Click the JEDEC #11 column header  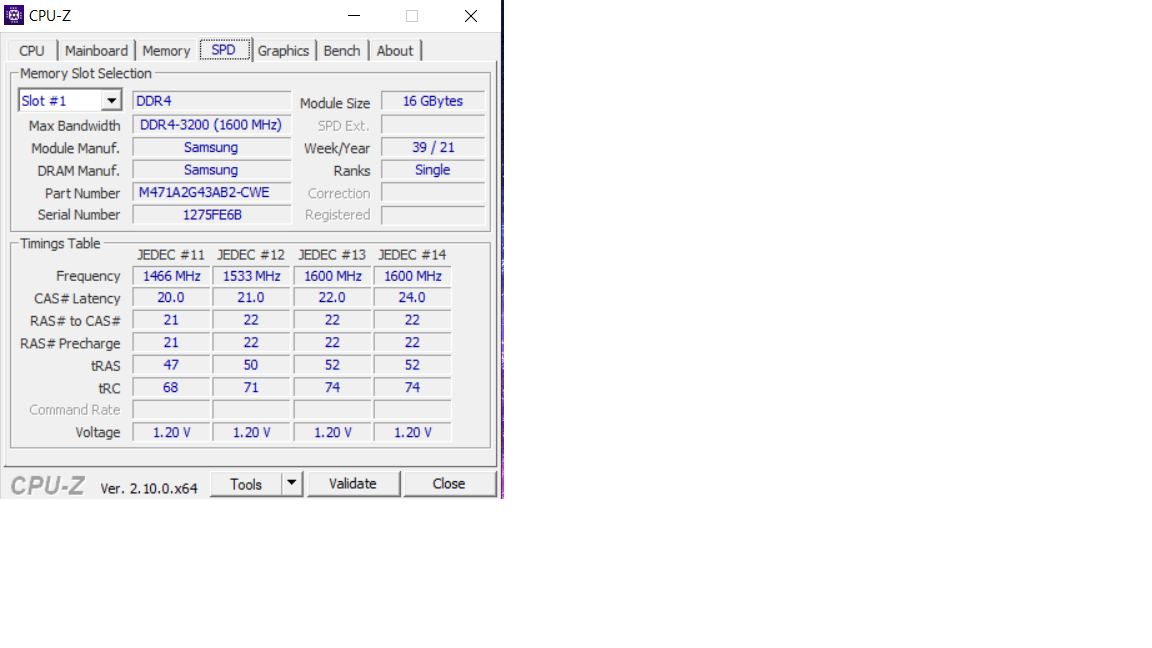click(171, 255)
